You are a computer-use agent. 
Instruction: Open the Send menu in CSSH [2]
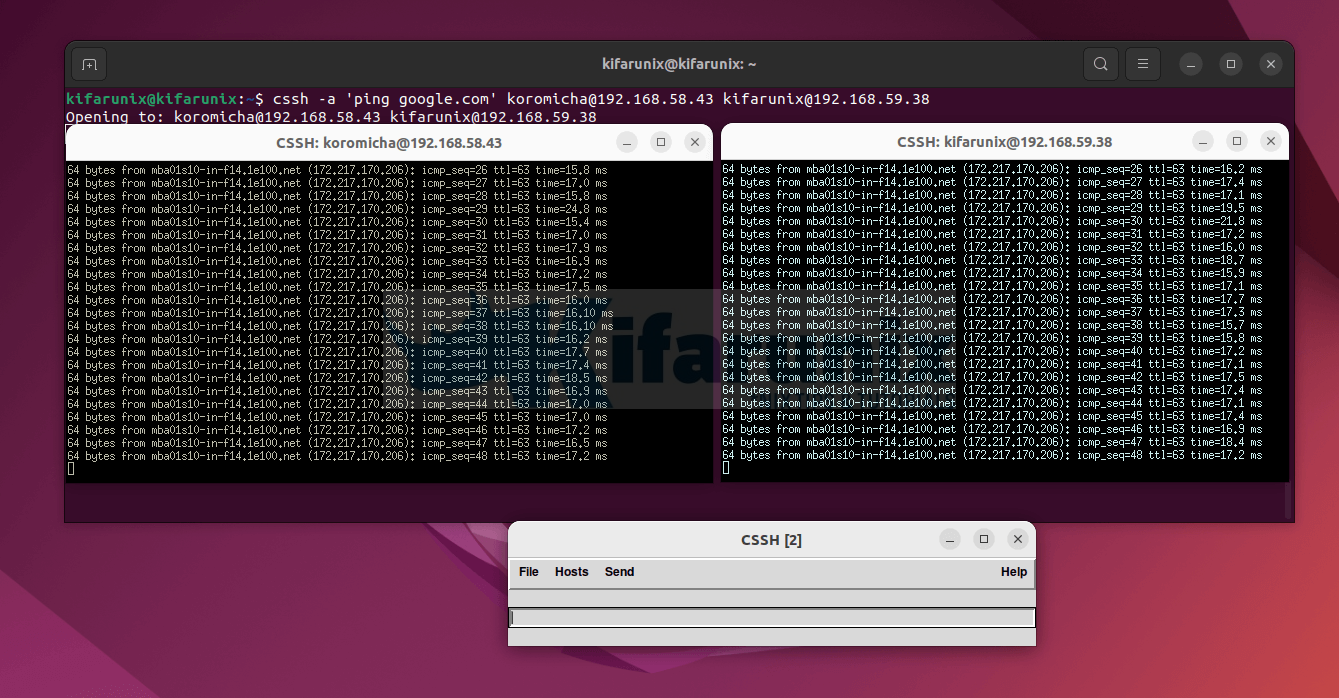[620, 572]
